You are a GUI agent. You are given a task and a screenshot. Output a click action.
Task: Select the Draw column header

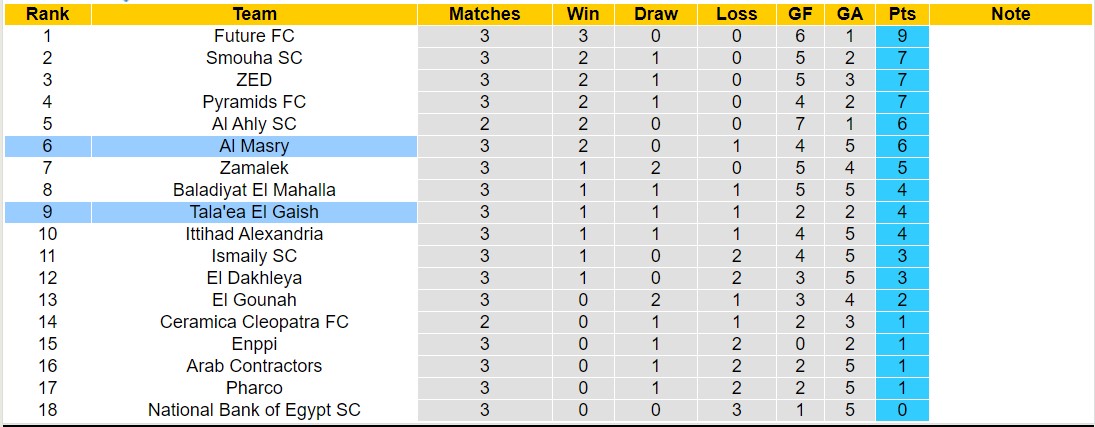point(656,14)
